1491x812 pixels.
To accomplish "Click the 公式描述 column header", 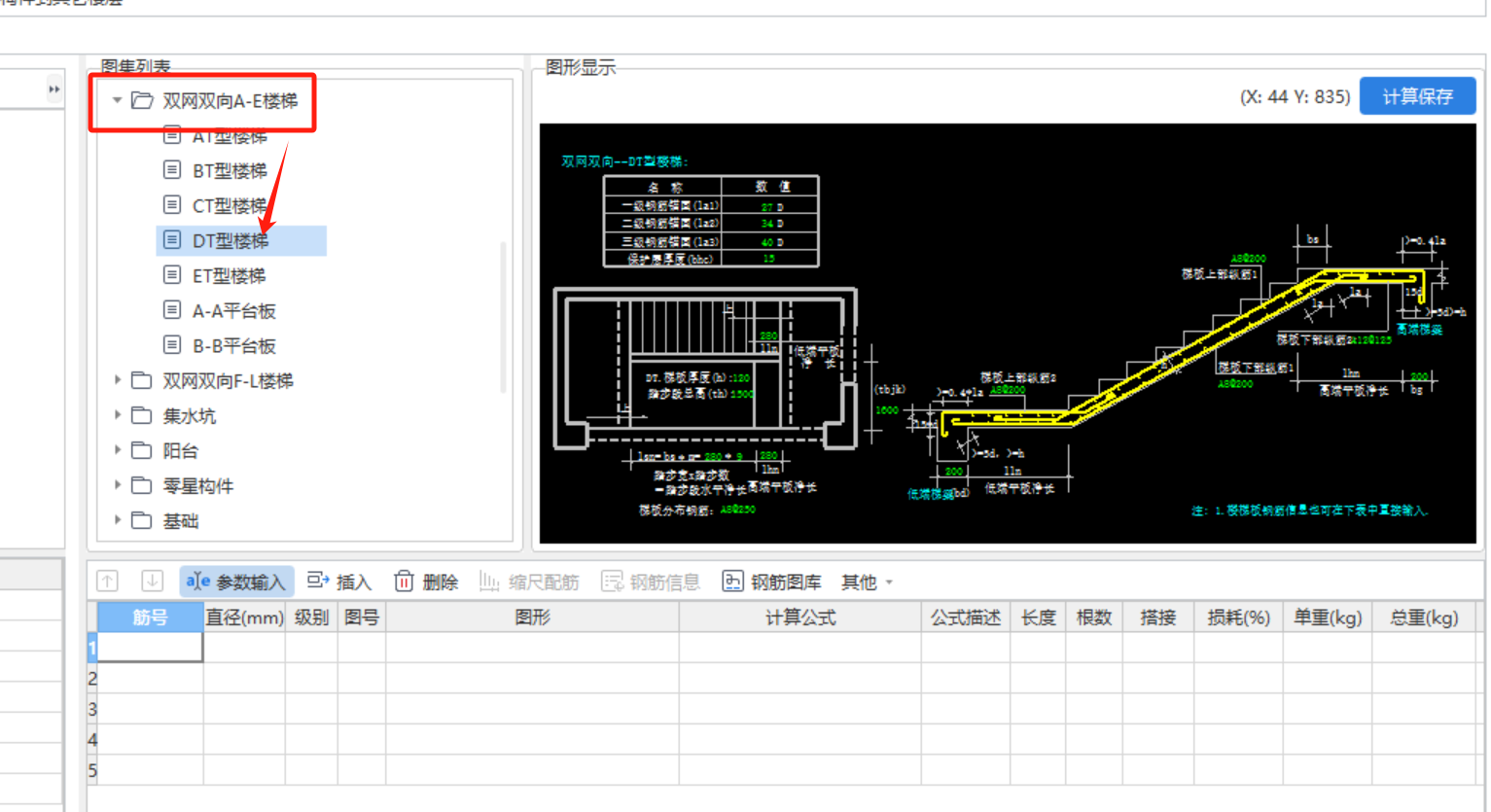I will [966, 618].
